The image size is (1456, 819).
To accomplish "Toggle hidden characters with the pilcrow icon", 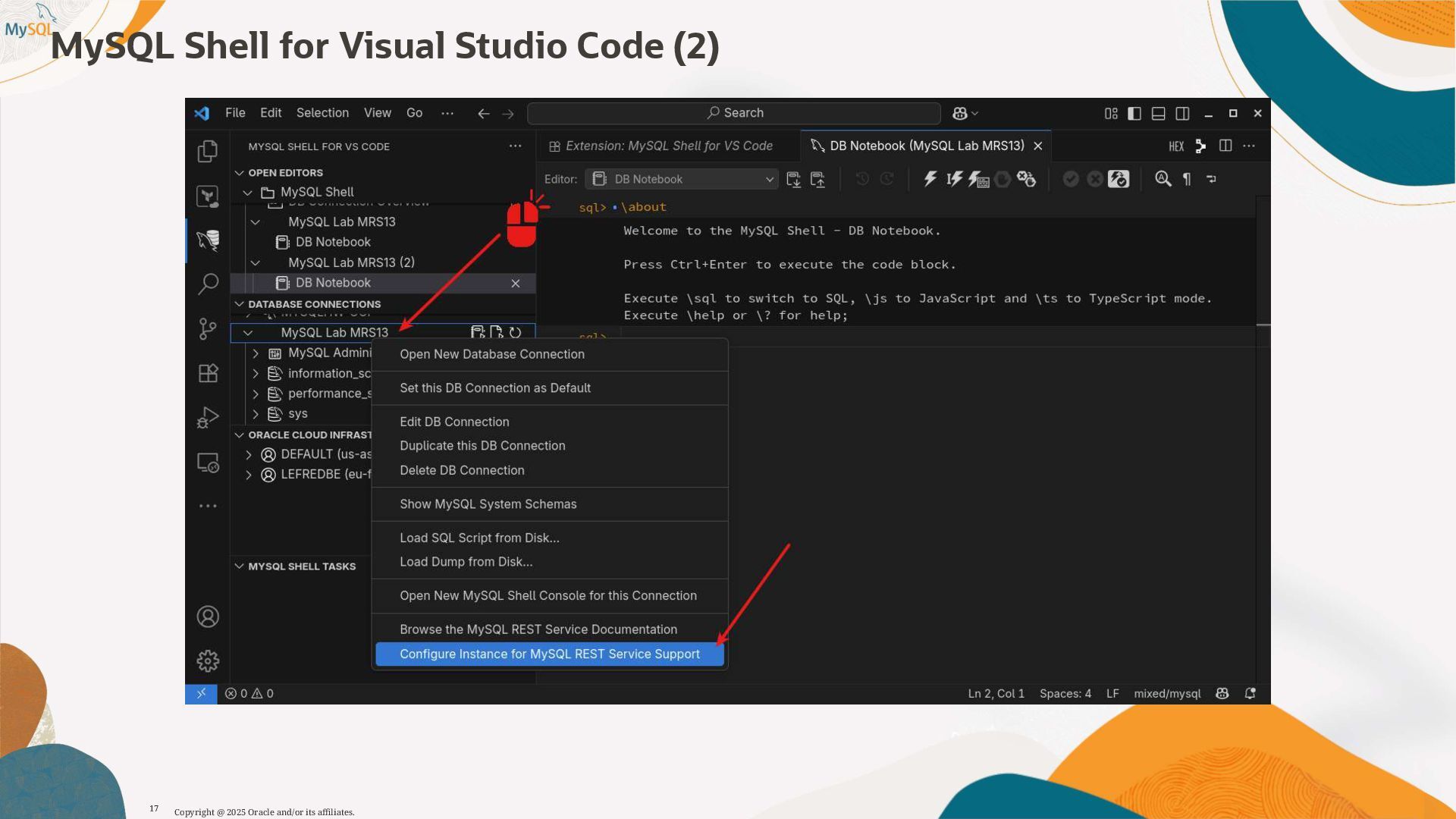I will (1187, 179).
